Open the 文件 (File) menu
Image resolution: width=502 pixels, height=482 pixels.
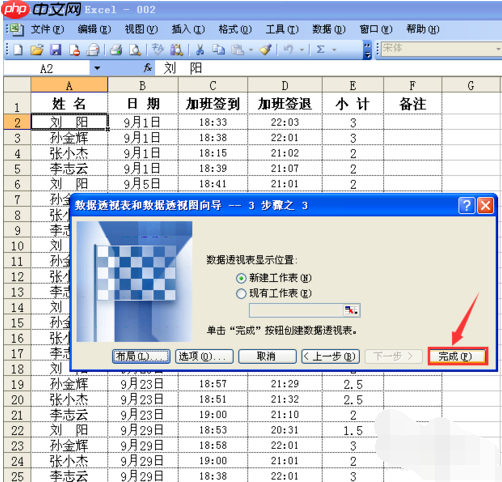pyautogui.click(x=47, y=29)
